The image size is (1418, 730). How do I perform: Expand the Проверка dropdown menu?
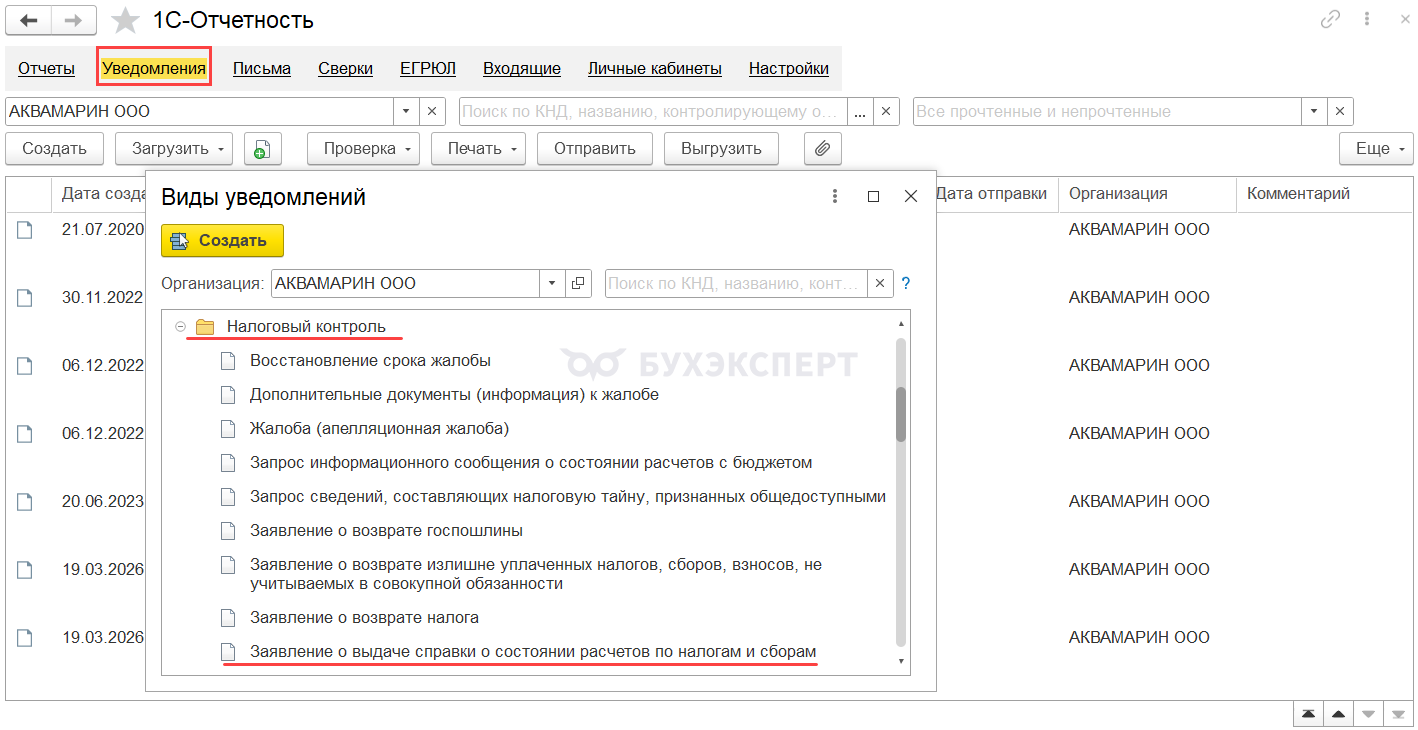(365, 149)
